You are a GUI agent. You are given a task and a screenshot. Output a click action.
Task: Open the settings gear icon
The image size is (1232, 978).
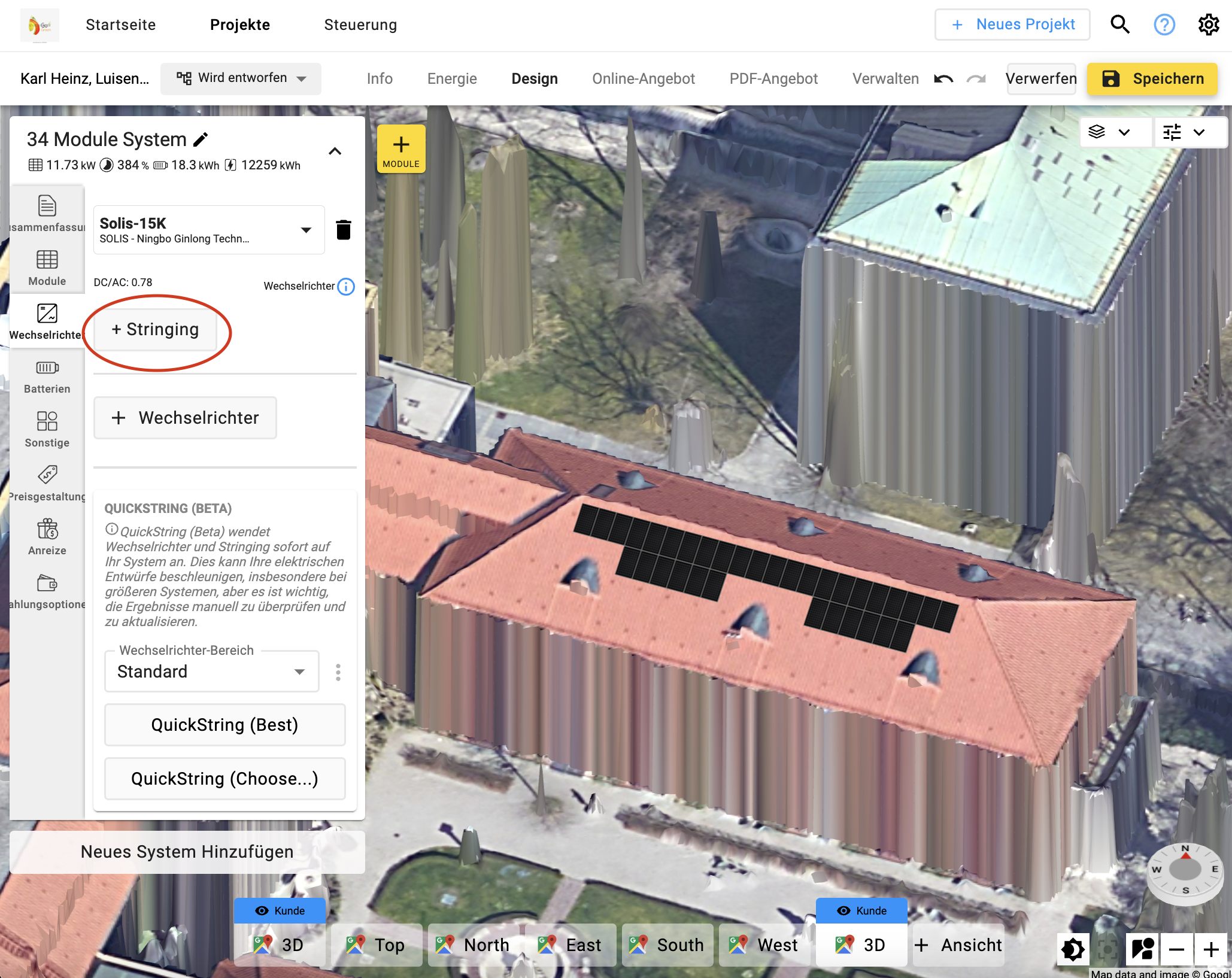[x=1208, y=25]
